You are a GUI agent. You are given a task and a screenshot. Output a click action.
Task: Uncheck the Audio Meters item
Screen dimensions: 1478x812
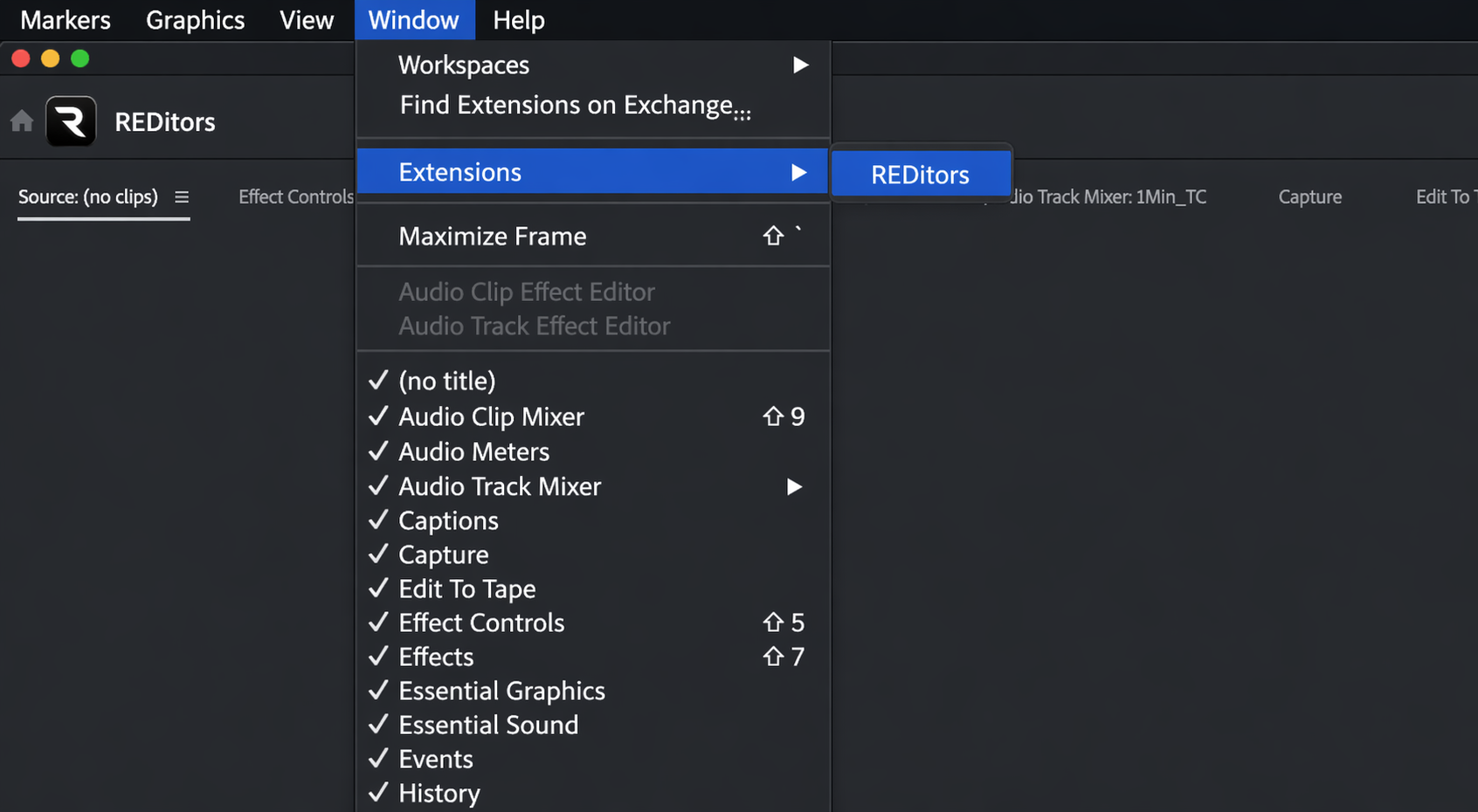point(473,451)
